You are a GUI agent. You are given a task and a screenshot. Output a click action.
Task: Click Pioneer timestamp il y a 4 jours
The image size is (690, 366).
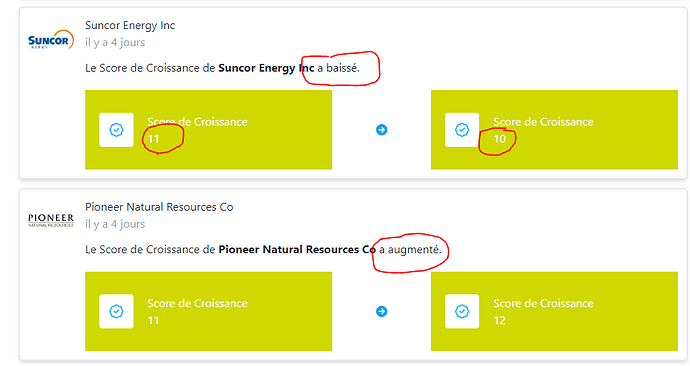point(115,224)
